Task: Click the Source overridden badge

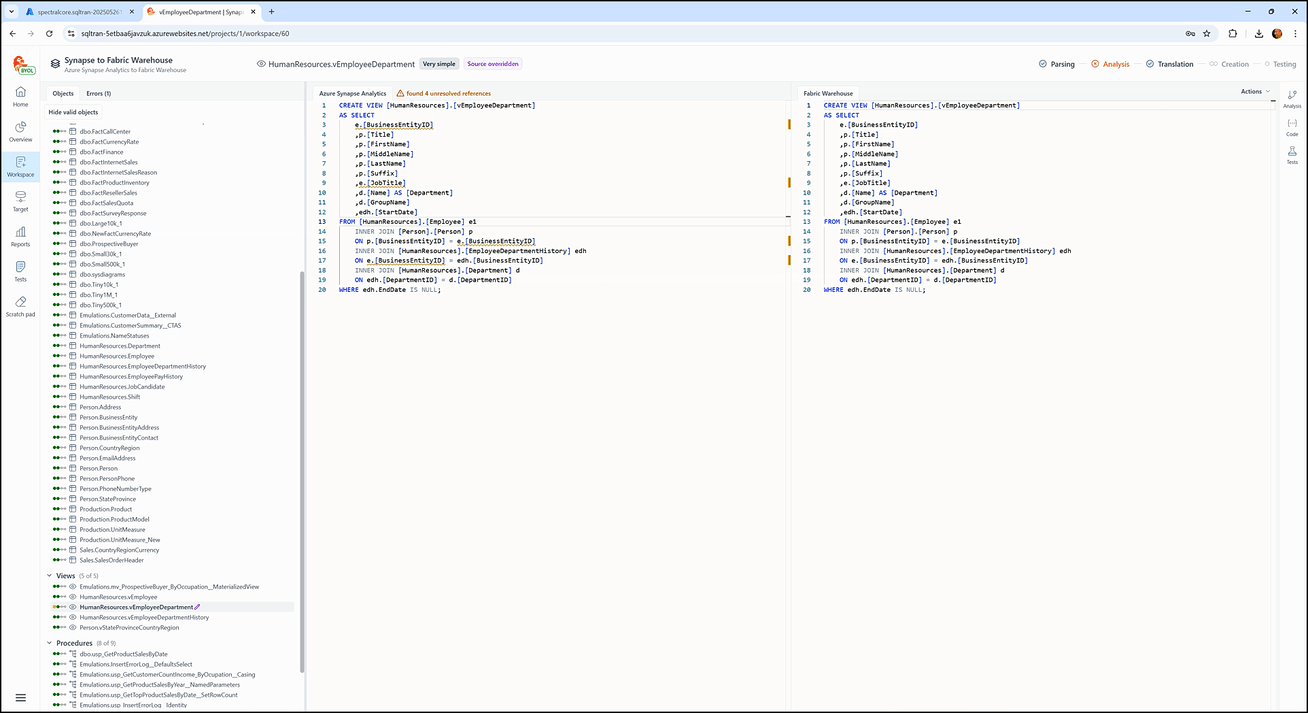Action: pyautogui.click(x=493, y=64)
